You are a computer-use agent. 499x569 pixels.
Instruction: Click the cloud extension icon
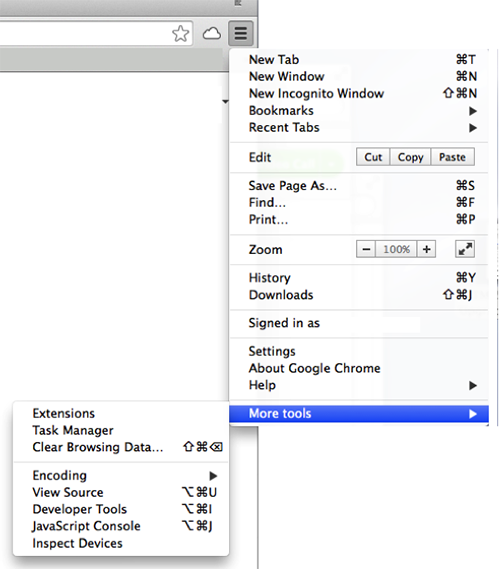tap(212, 34)
